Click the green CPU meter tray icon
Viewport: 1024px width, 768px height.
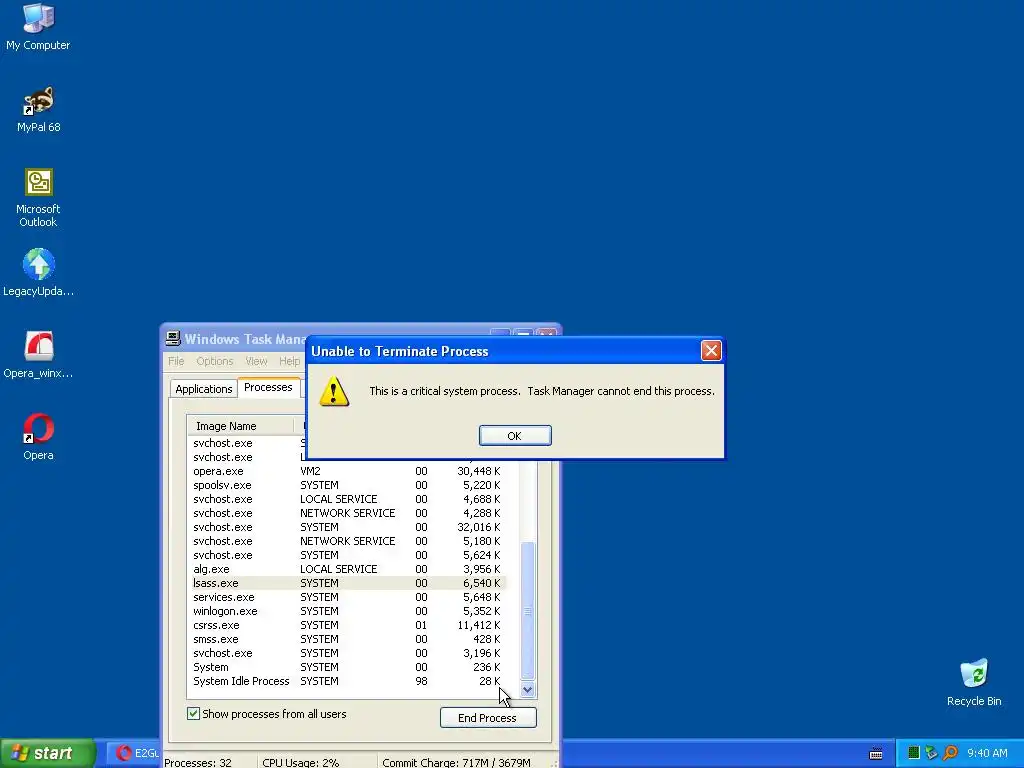pyautogui.click(x=914, y=753)
